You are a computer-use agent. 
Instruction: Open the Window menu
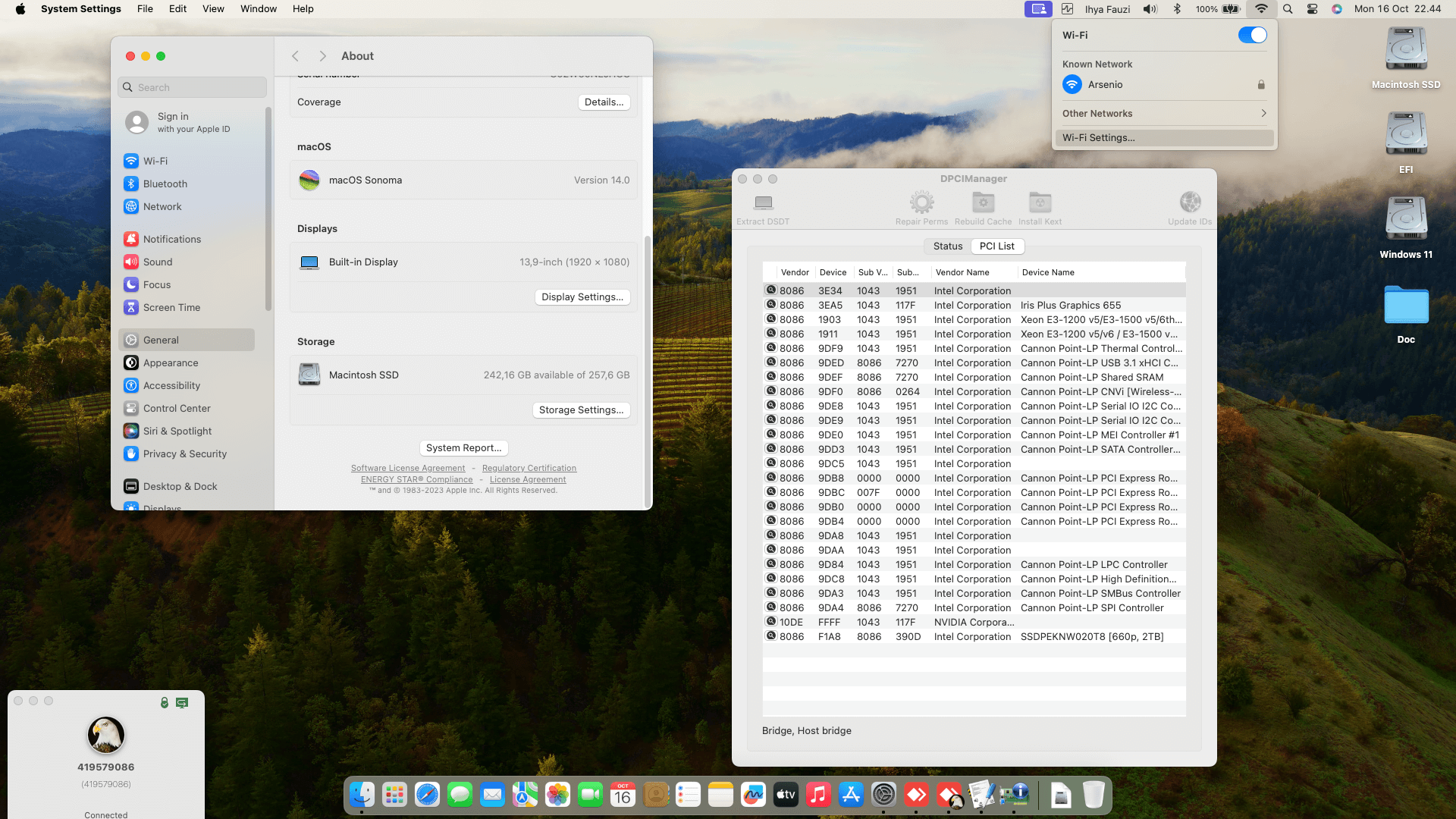pos(259,9)
